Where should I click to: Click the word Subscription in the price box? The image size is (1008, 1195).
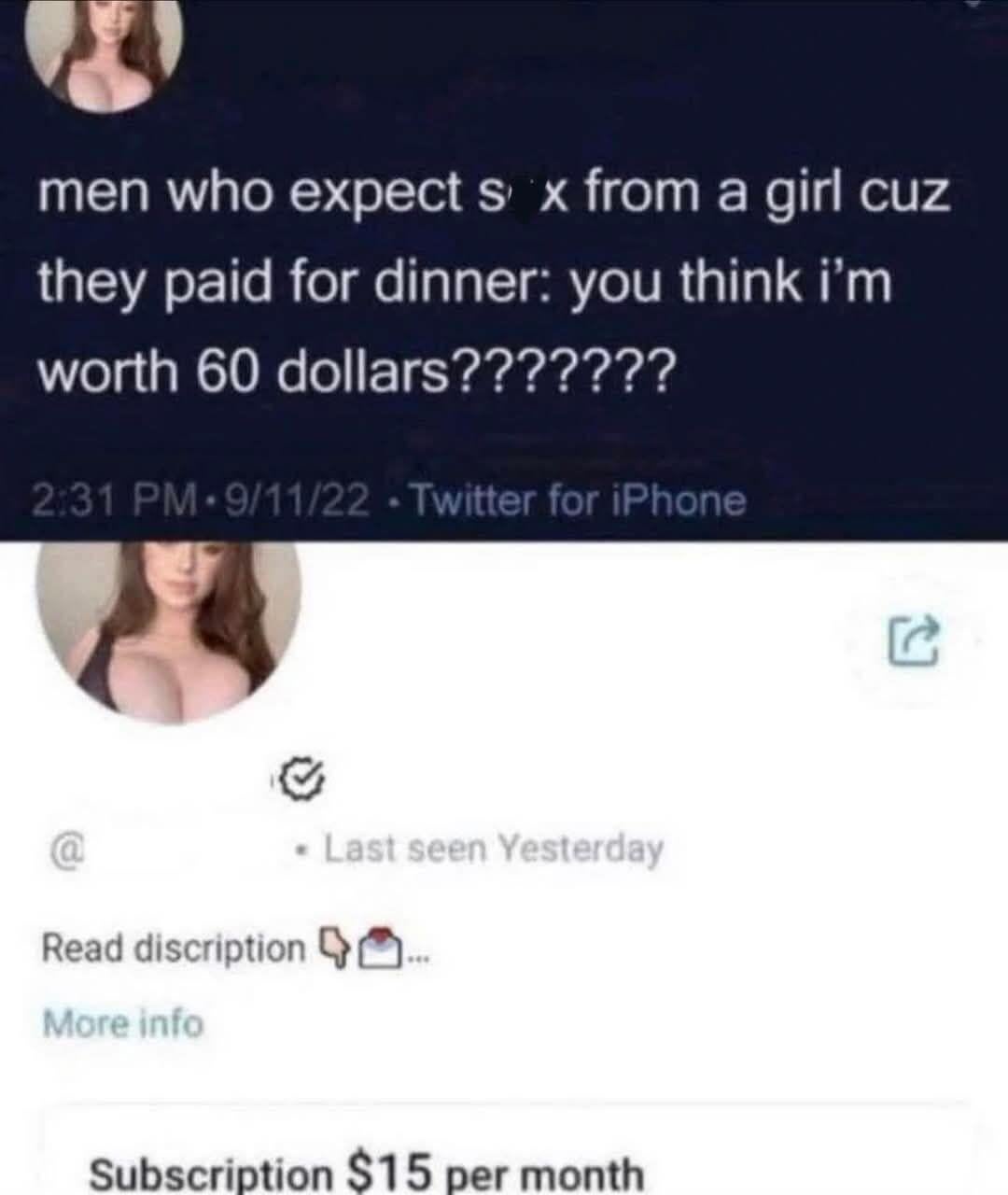pyautogui.click(x=210, y=1174)
